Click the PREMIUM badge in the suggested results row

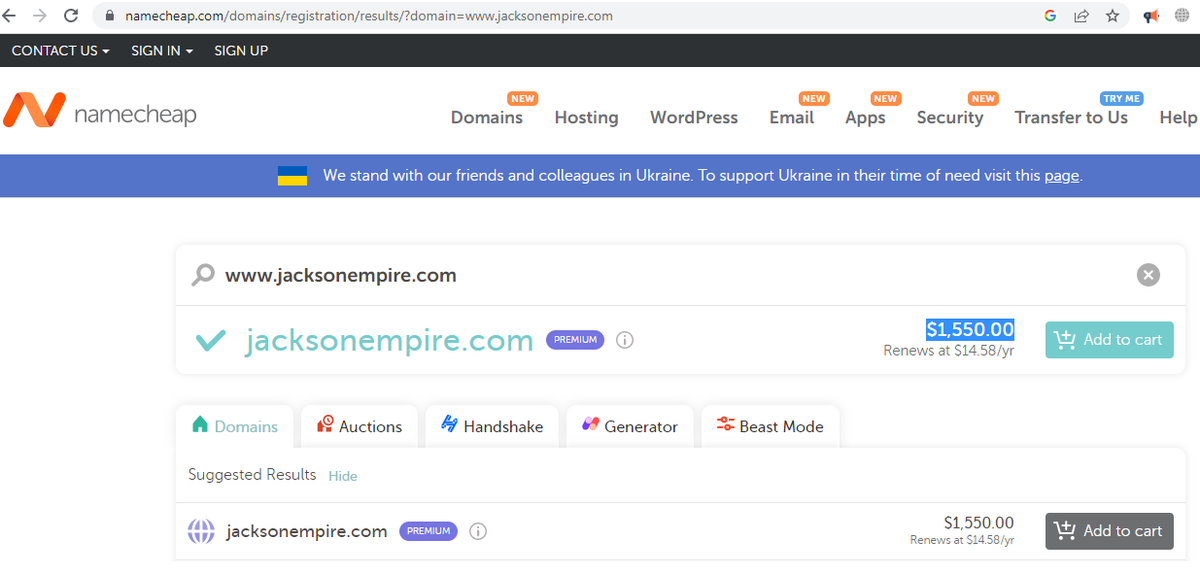click(429, 531)
